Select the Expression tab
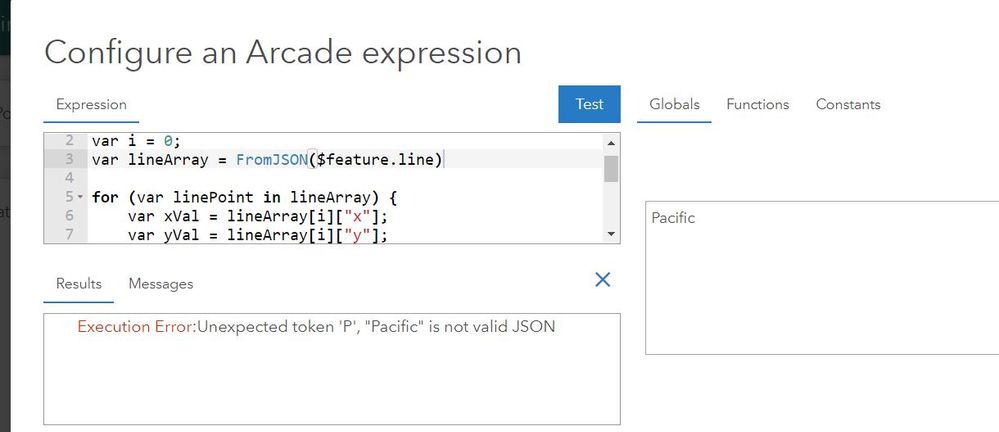Screen dimensions: 999x432 click(91, 104)
